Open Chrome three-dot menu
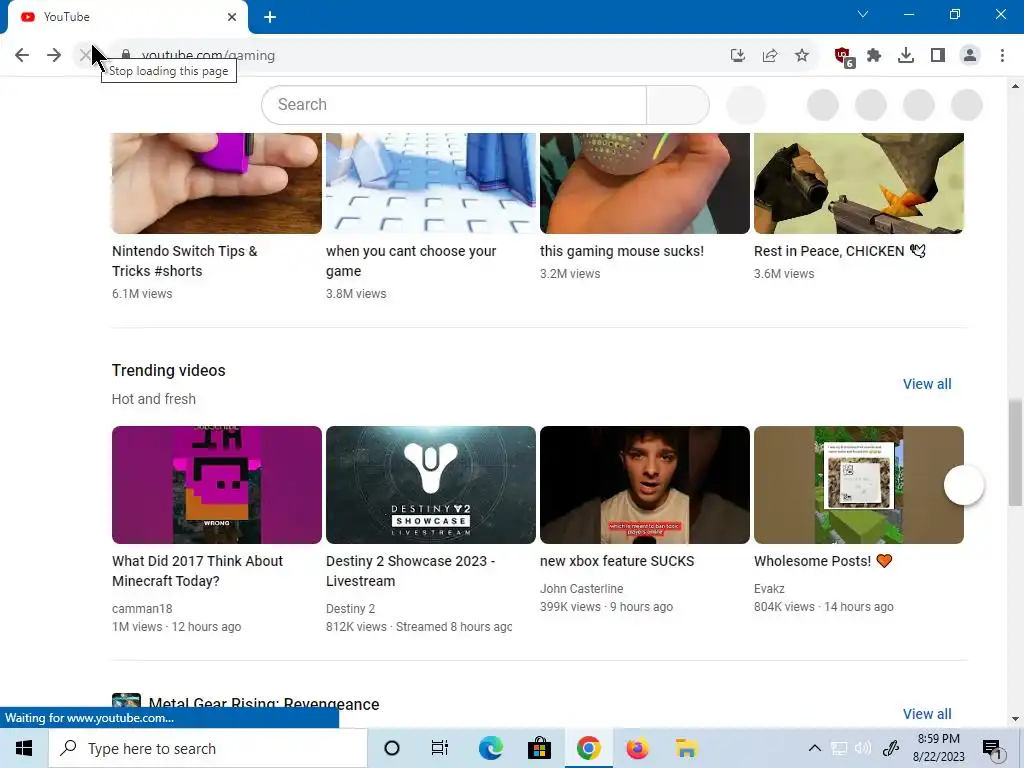Image resolution: width=1024 pixels, height=768 pixels. click(x=1002, y=56)
